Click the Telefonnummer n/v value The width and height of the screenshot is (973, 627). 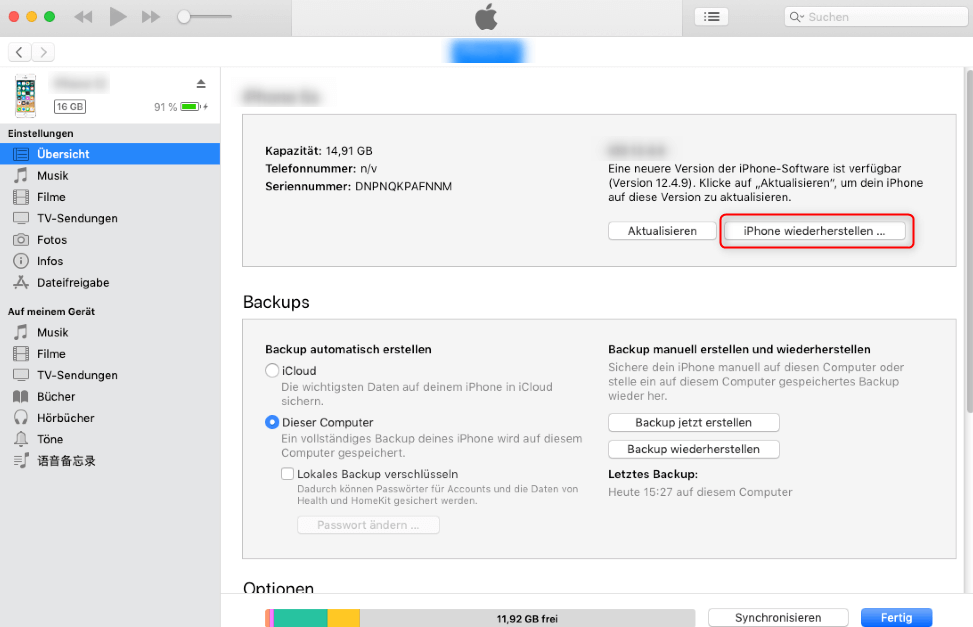369,169
